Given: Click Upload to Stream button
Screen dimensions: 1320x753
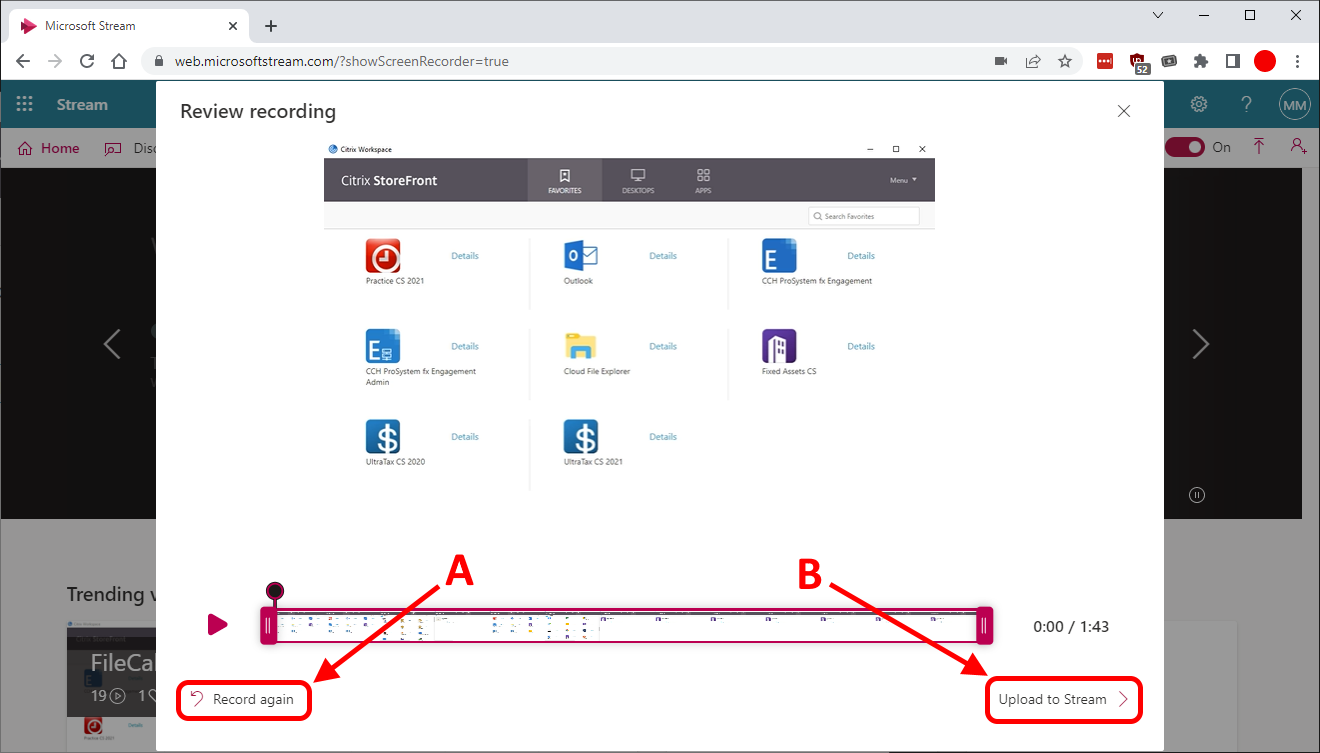Looking at the screenshot, I should 1063,700.
